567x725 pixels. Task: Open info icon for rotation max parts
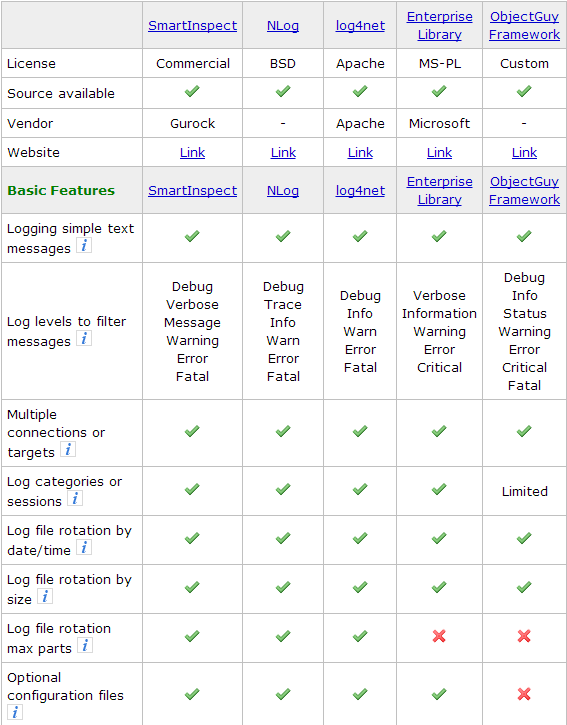coord(85,645)
